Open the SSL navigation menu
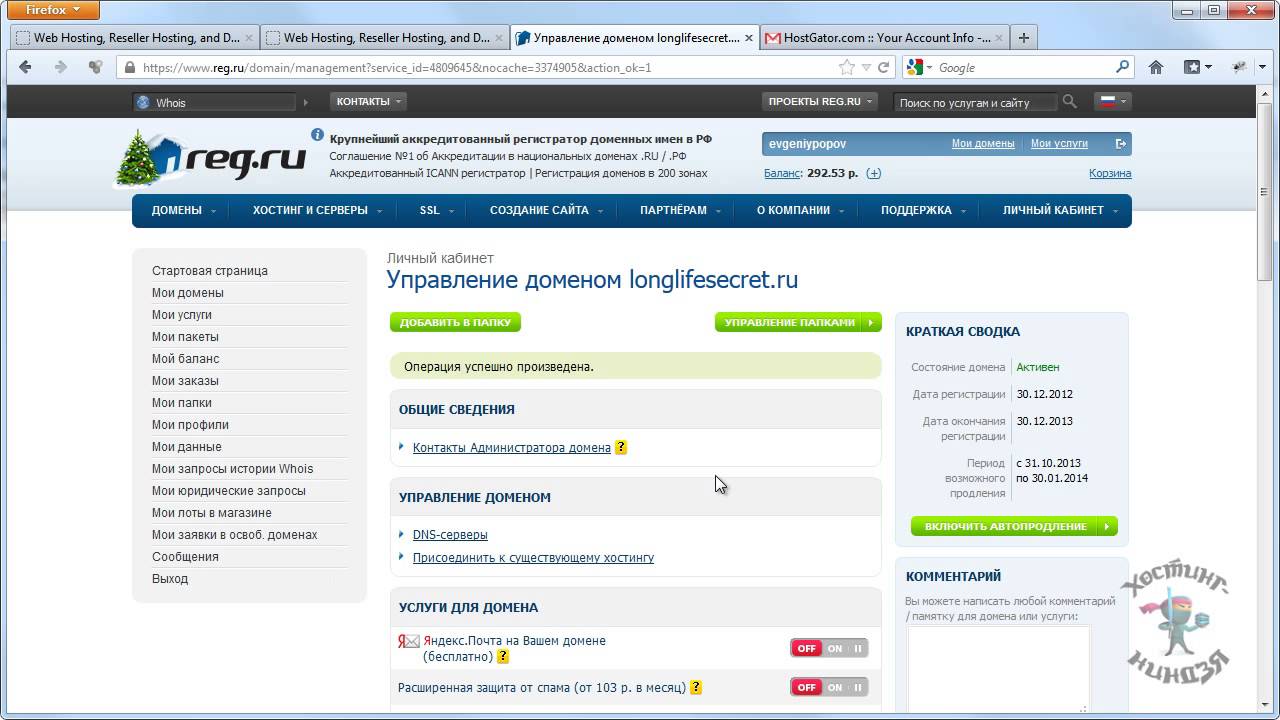1280x720 pixels. pyautogui.click(x=435, y=210)
